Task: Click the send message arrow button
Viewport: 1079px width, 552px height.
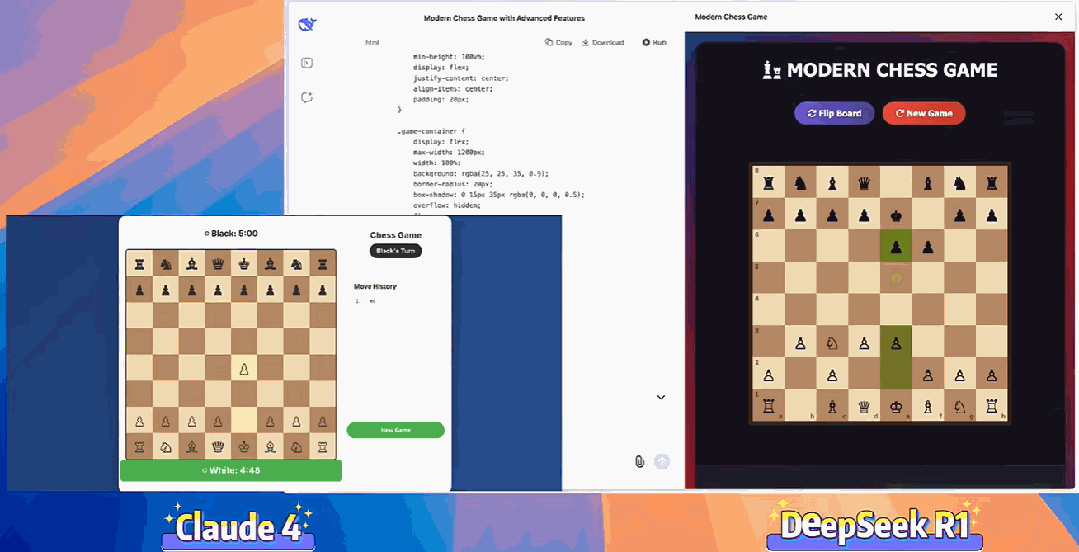Action: (x=661, y=462)
